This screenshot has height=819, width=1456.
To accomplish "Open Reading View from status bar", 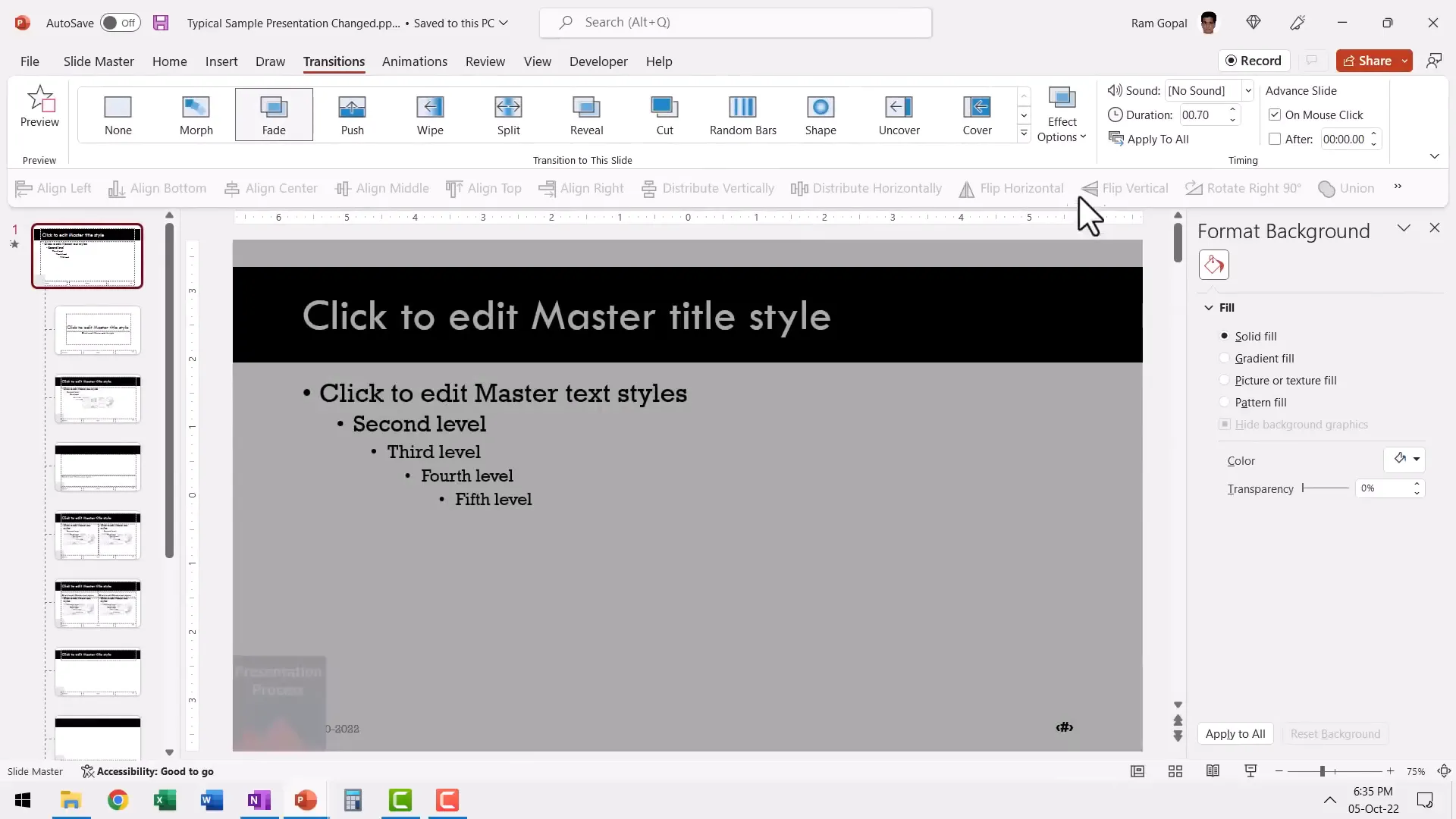I will pyautogui.click(x=1213, y=771).
